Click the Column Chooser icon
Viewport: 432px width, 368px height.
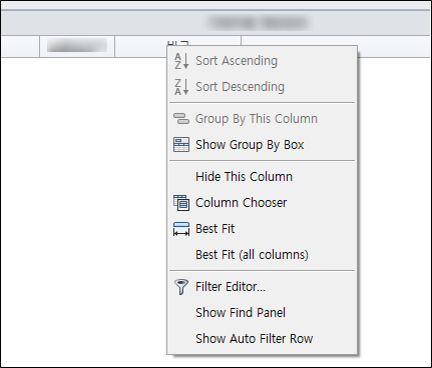(x=181, y=203)
